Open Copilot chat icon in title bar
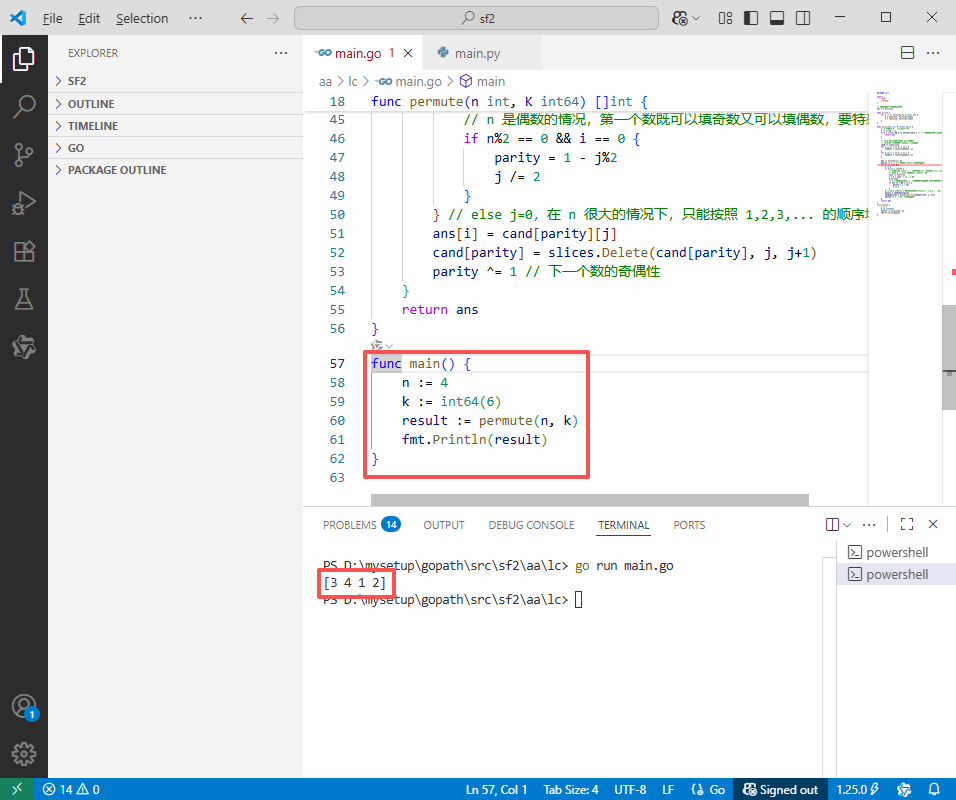This screenshot has height=800, width=956. point(680,18)
